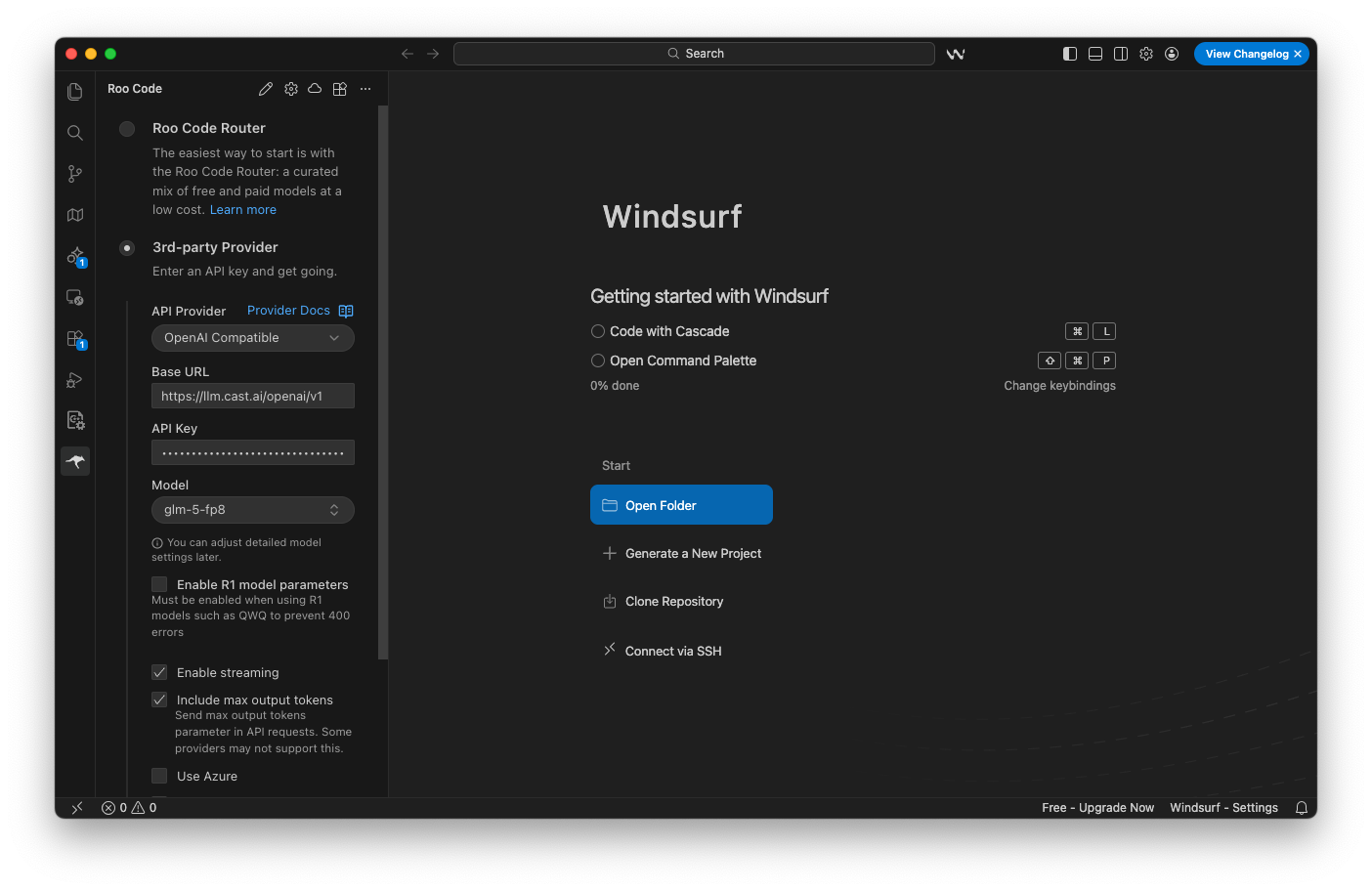
Task: Click the top Search command bar
Action: pos(694,54)
